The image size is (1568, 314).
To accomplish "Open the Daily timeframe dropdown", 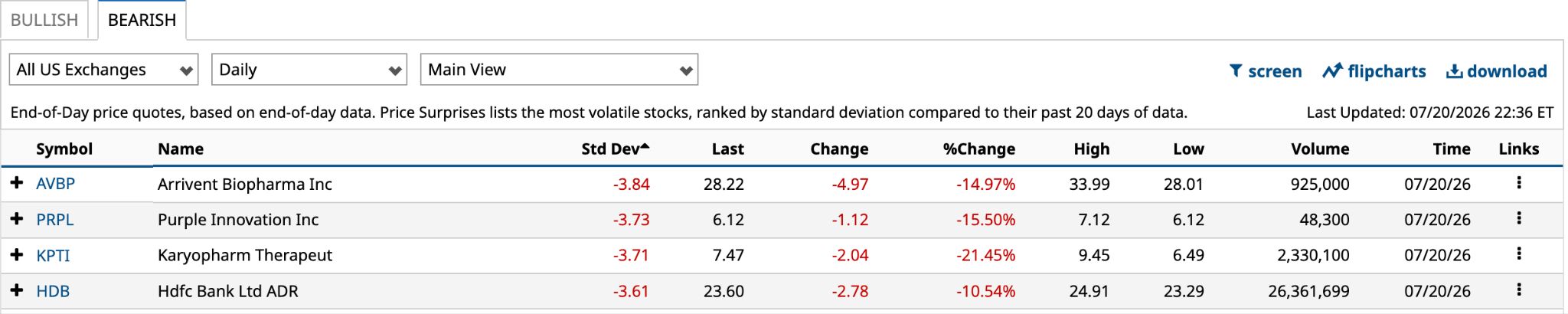I will click(x=309, y=70).
